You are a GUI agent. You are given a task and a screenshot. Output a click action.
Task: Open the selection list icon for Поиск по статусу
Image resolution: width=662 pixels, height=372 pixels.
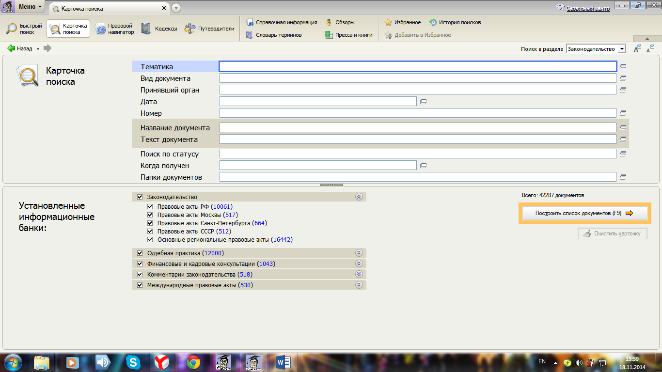pos(623,154)
